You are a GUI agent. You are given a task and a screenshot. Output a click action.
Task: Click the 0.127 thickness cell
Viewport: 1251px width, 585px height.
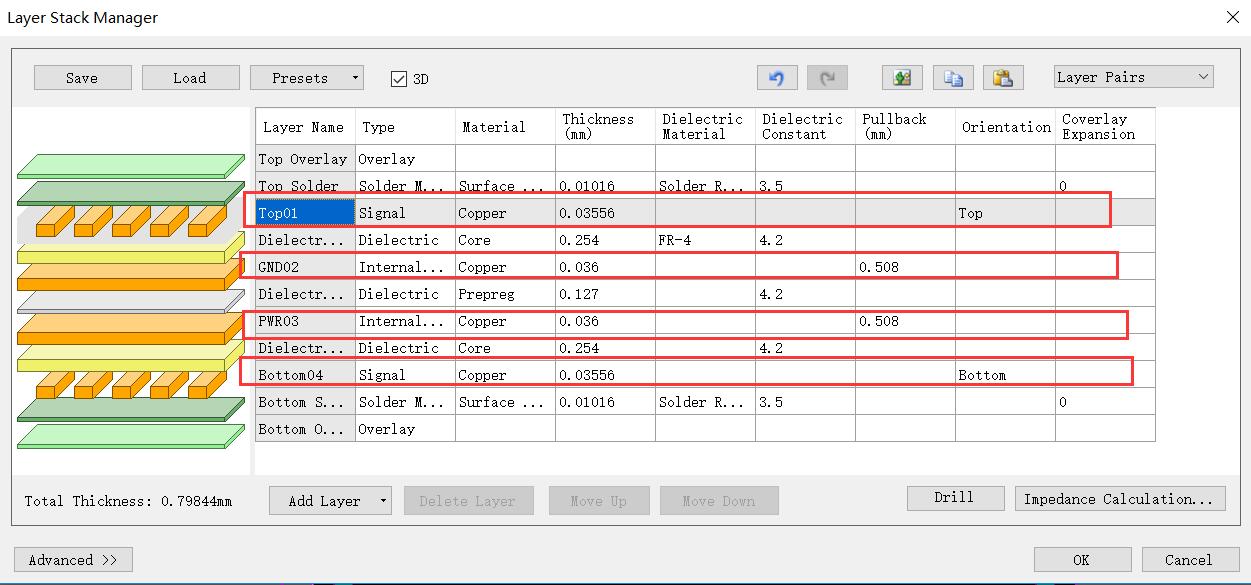point(605,294)
